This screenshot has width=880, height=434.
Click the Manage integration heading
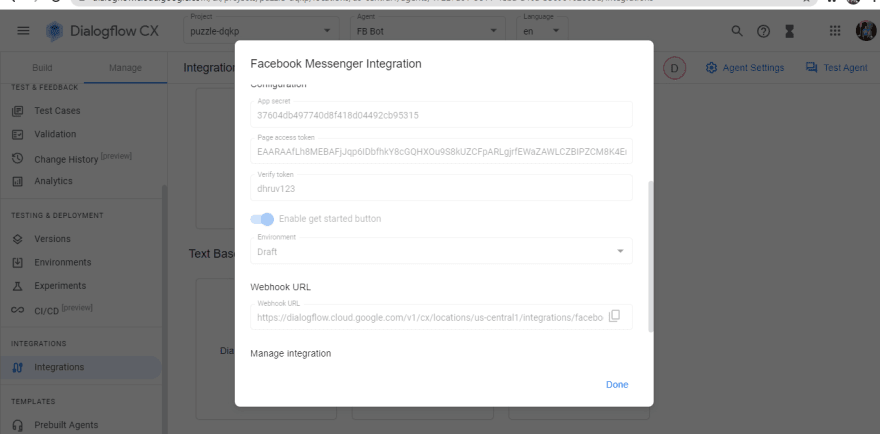291,354
